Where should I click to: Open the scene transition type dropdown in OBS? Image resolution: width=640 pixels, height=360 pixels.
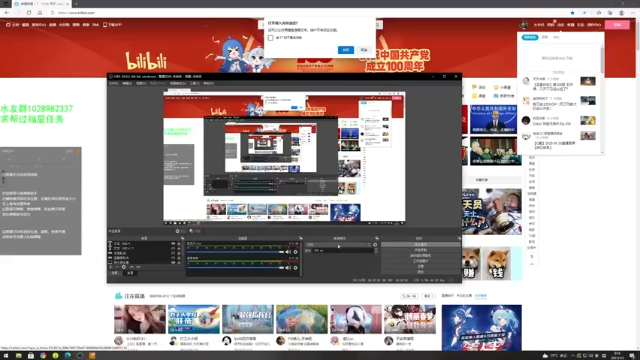pyautogui.click(x=338, y=245)
